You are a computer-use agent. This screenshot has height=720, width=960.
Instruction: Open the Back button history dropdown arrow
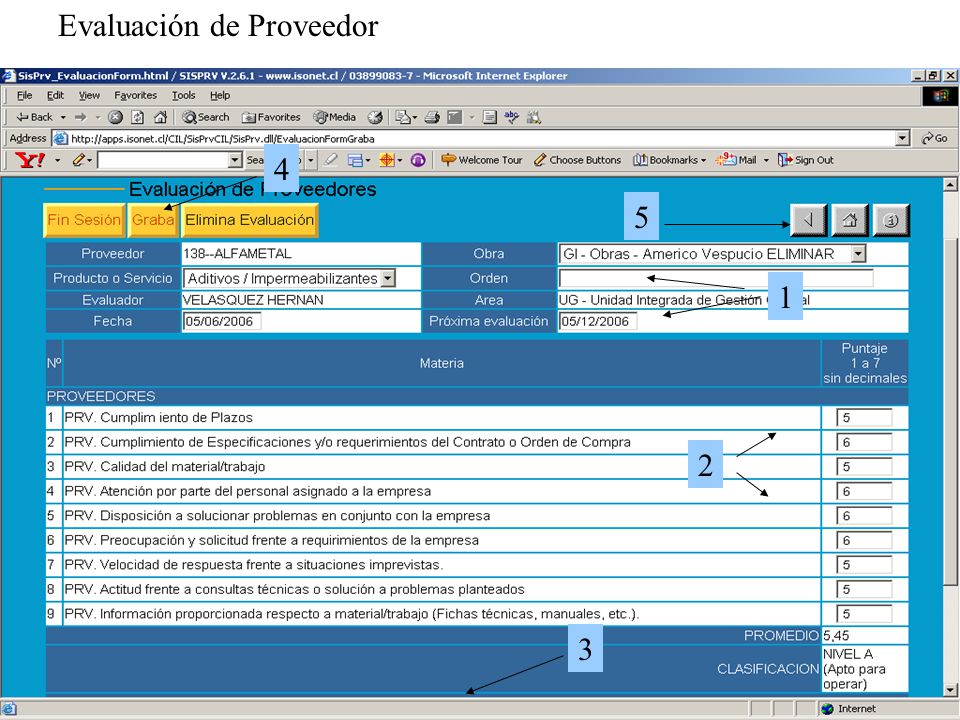pos(63,117)
